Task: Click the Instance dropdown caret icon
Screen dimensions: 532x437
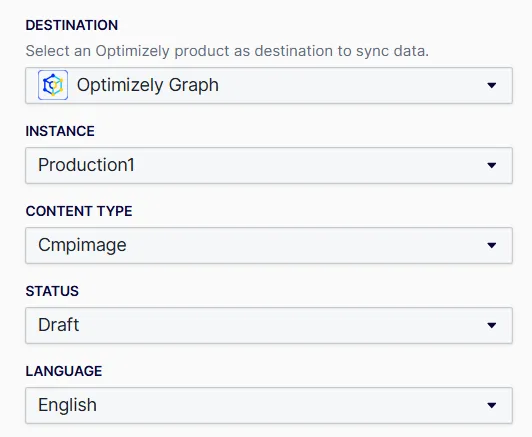Action: click(x=492, y=165)
